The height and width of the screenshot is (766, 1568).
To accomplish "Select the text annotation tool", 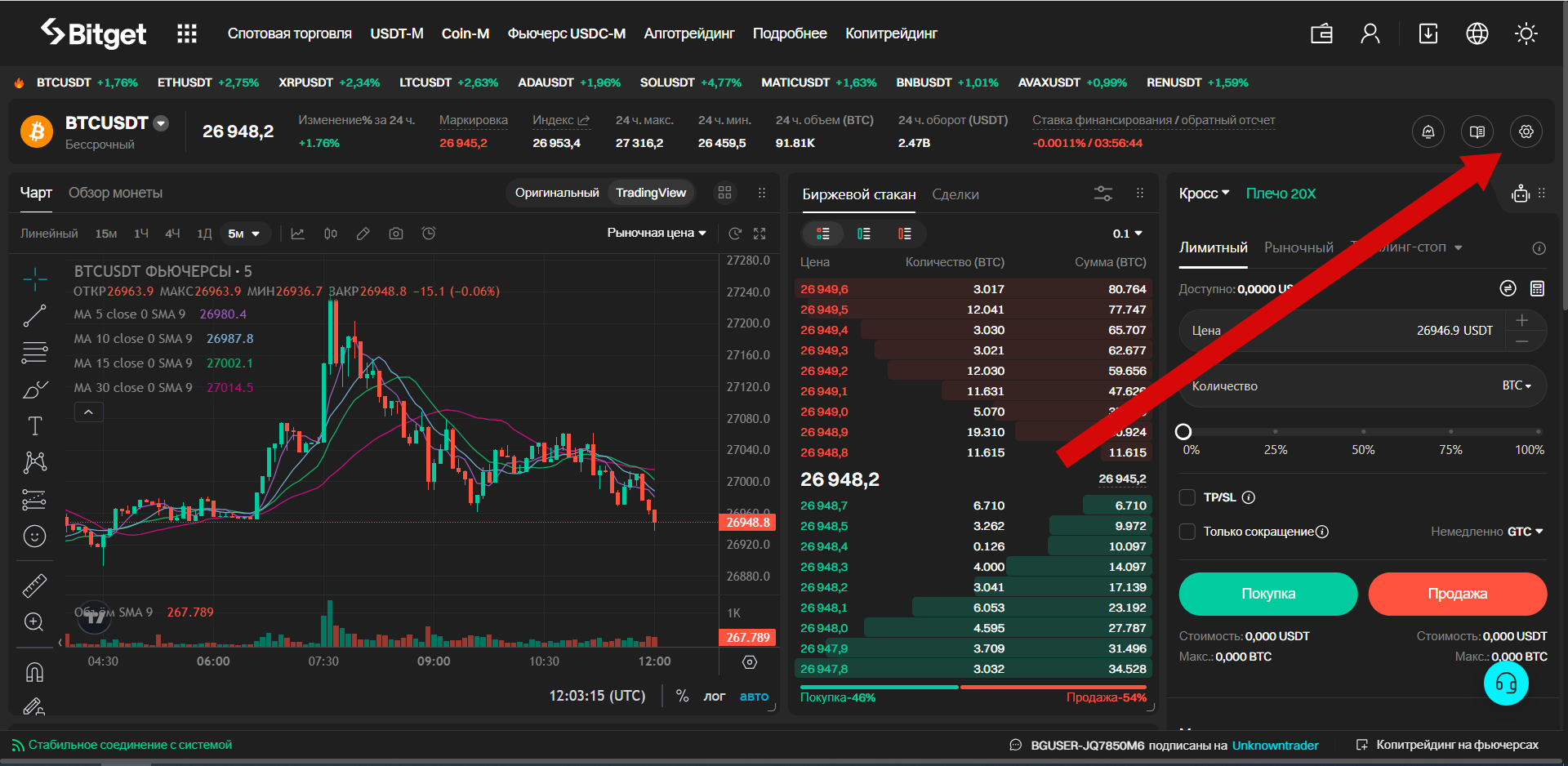I will [34, 425].
